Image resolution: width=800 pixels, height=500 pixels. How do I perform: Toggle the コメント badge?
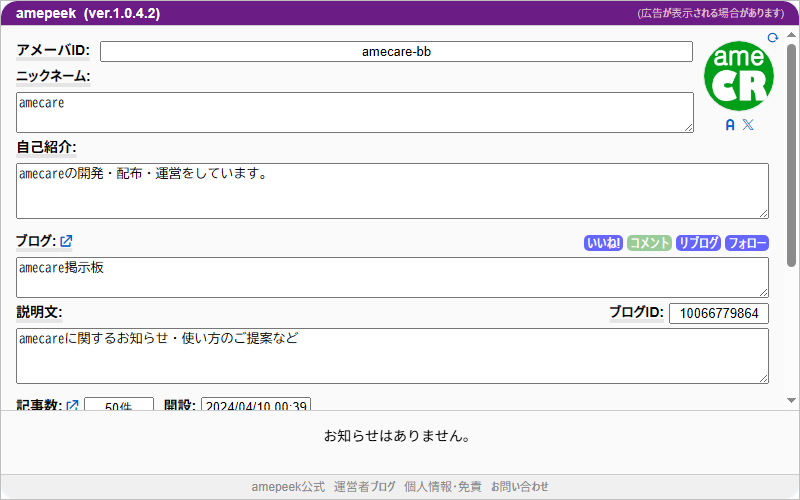(649, 243)
